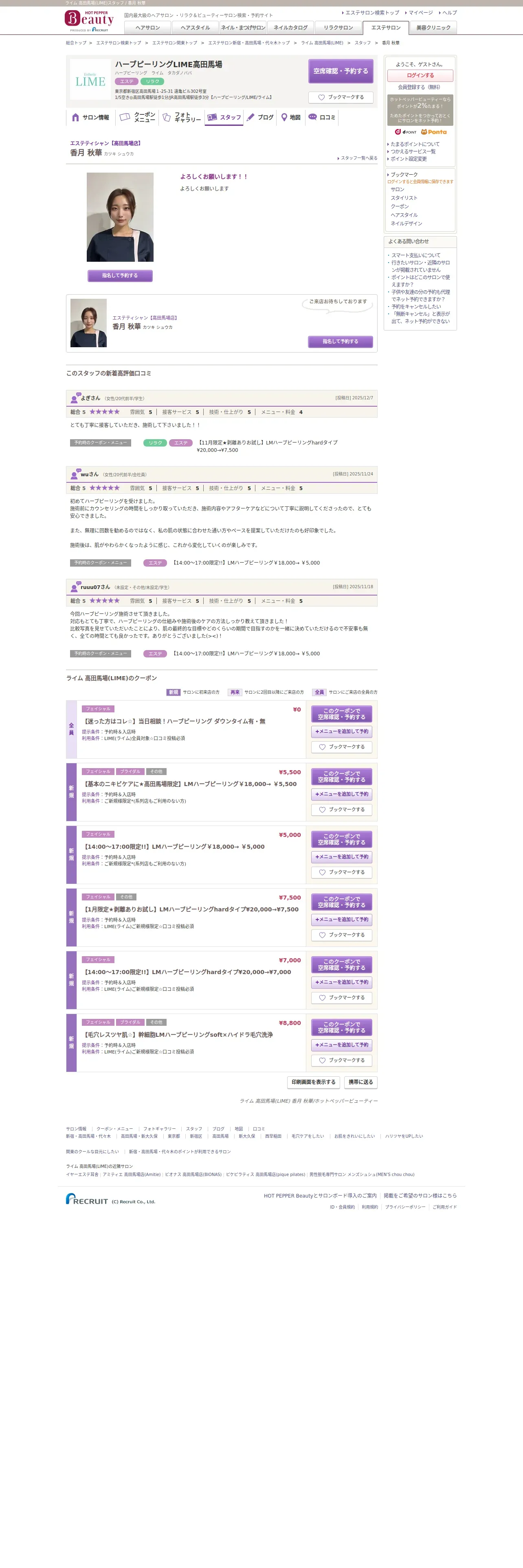
Task: Click 携帯に送る button
Action: [x=360, y=1082]
